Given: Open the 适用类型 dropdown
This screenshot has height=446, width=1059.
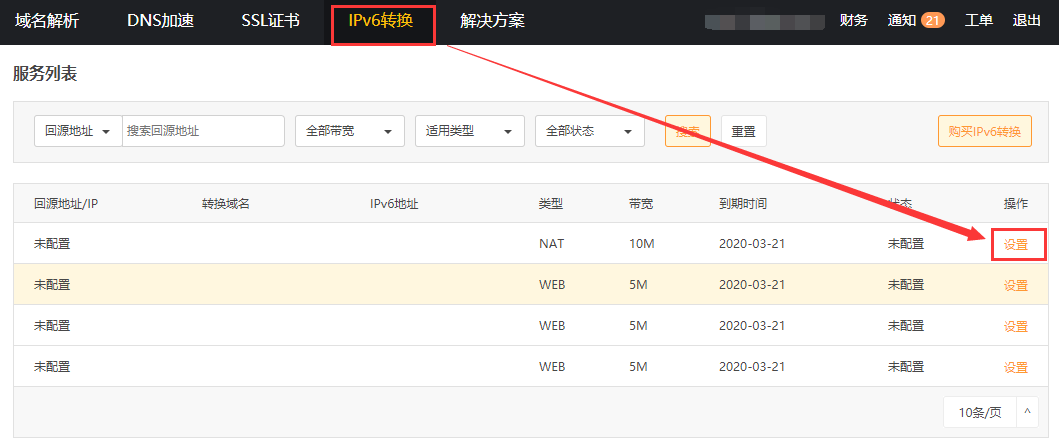Looking at the screenshot, I should 469,131.
